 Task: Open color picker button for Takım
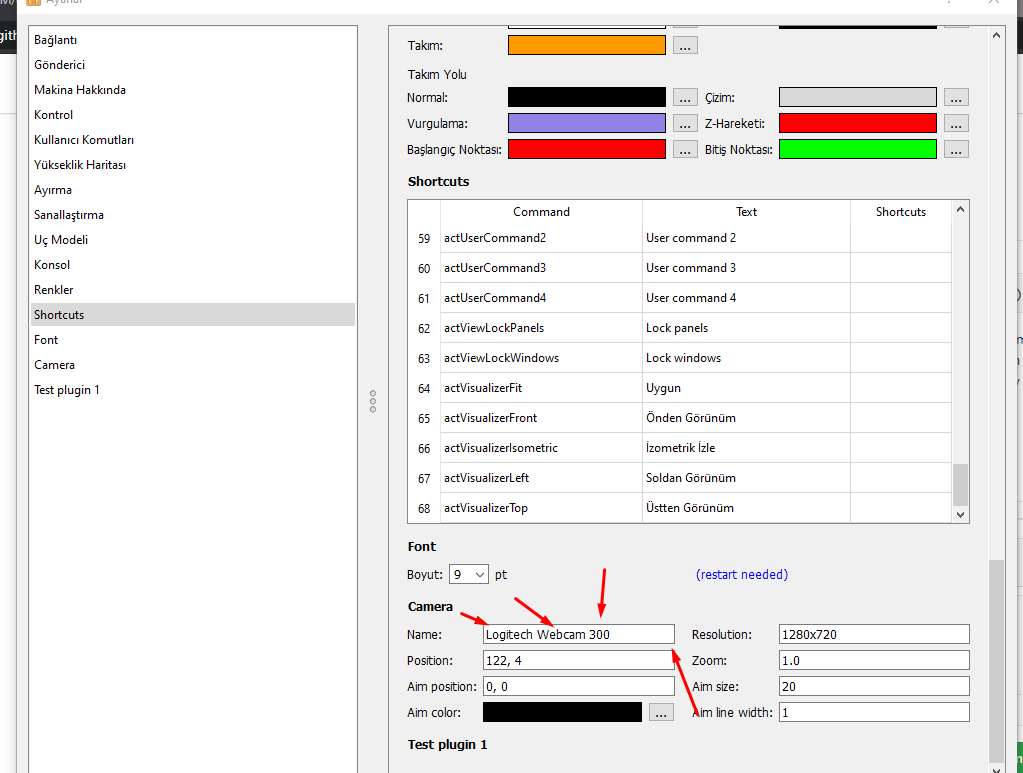click(685, 46)
